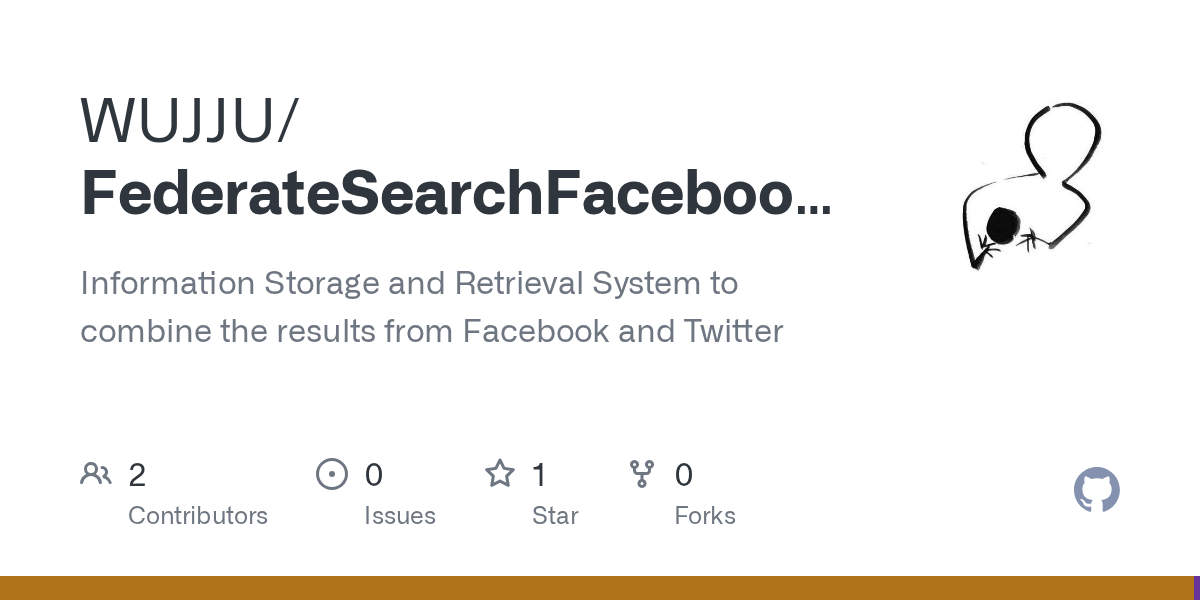Click the forks count number 0
1200x600 pixels.
[x=684, y=475]
